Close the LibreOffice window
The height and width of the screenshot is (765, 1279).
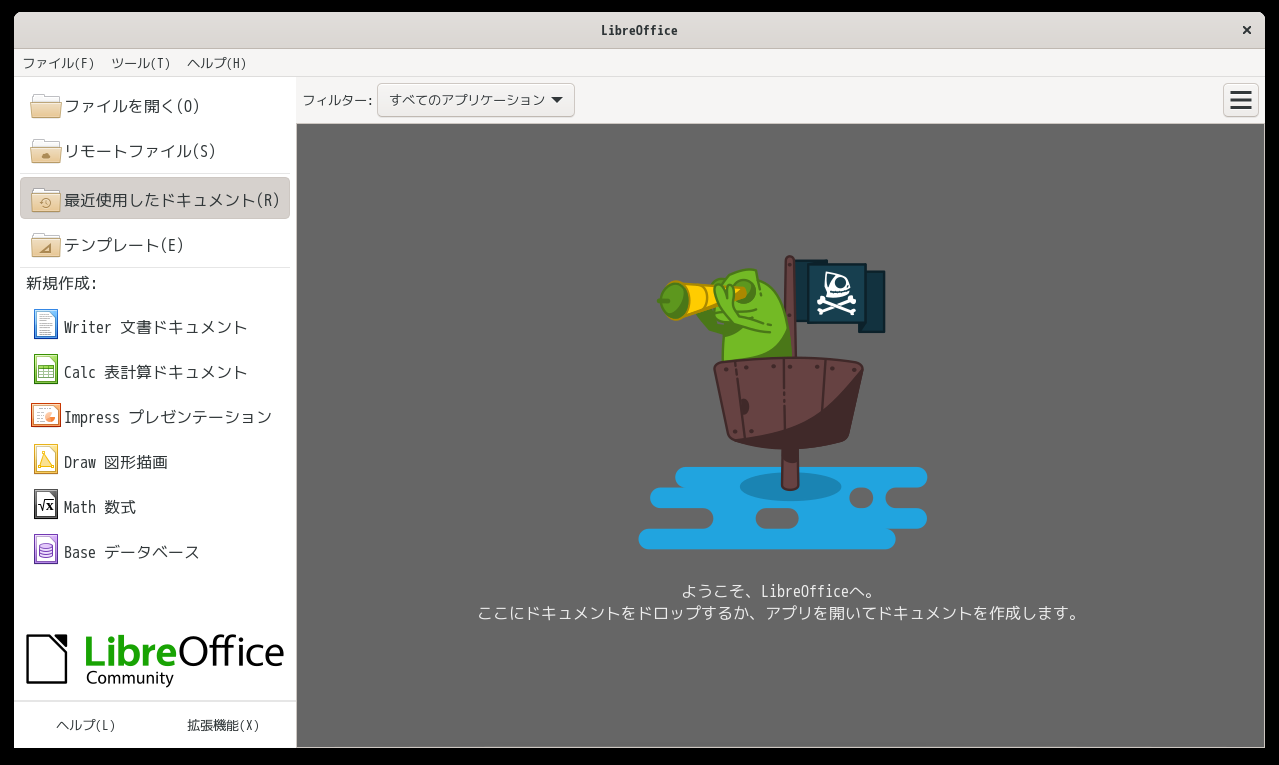(1247, 30)
